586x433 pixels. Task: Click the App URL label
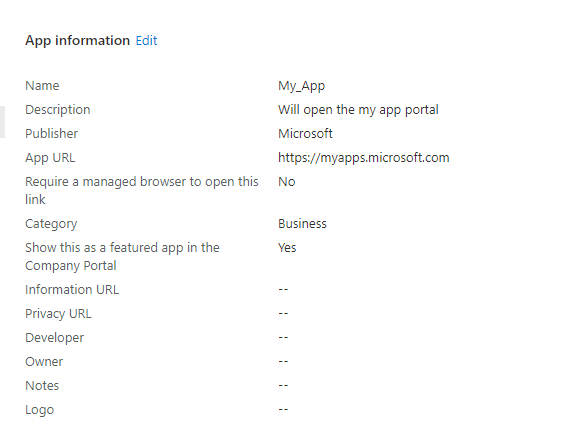tap(50, 158)
